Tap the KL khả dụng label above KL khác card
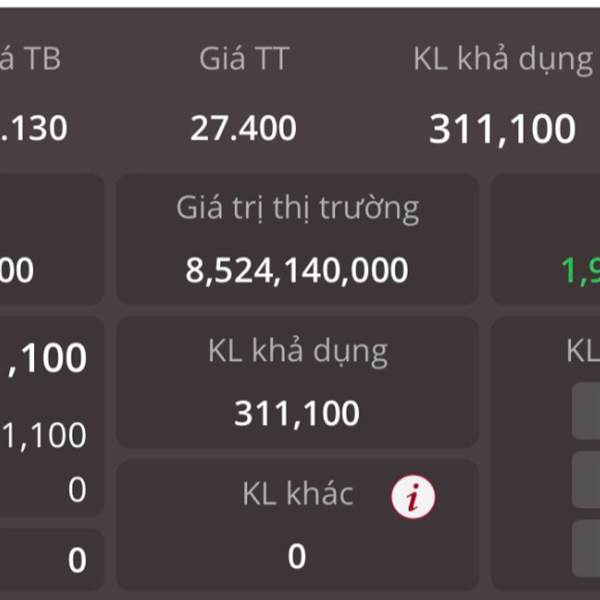600x600 pixels. coord(297,351)
